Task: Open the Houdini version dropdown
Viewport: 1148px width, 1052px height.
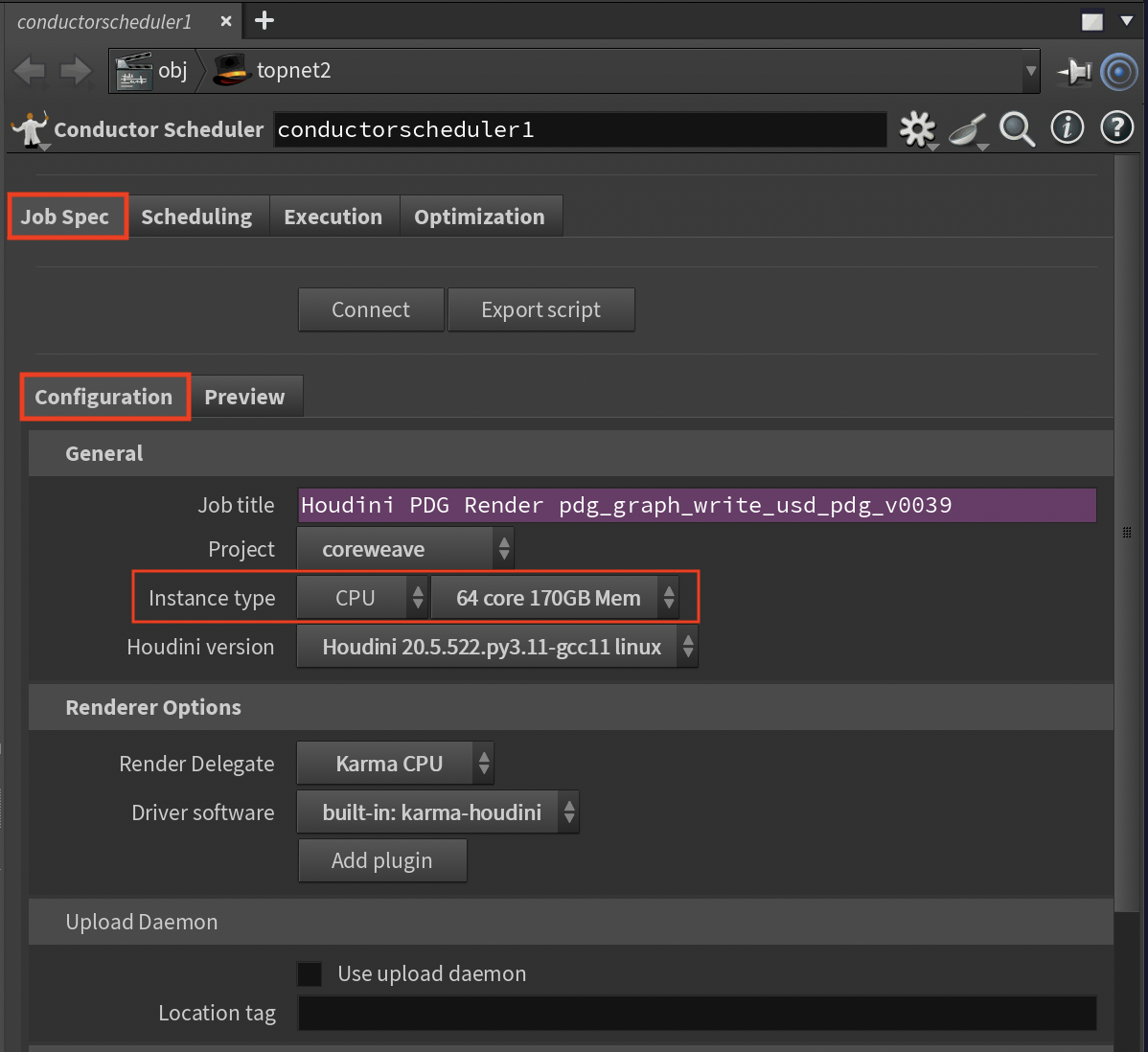Action: coord(497,647)
